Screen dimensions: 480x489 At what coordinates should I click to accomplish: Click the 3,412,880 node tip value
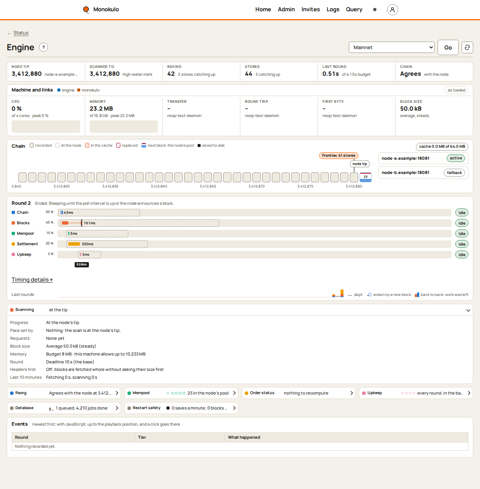[x=27, y=74]
